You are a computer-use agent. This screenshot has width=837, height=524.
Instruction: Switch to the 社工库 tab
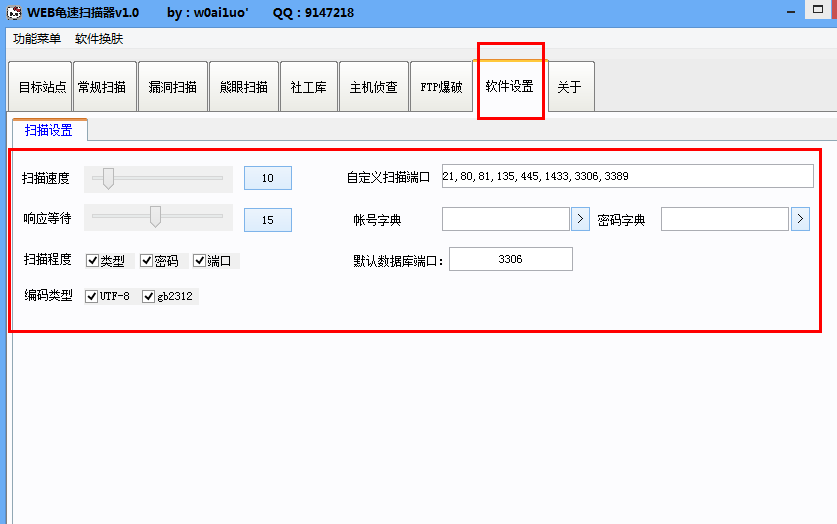pos(309,87)
